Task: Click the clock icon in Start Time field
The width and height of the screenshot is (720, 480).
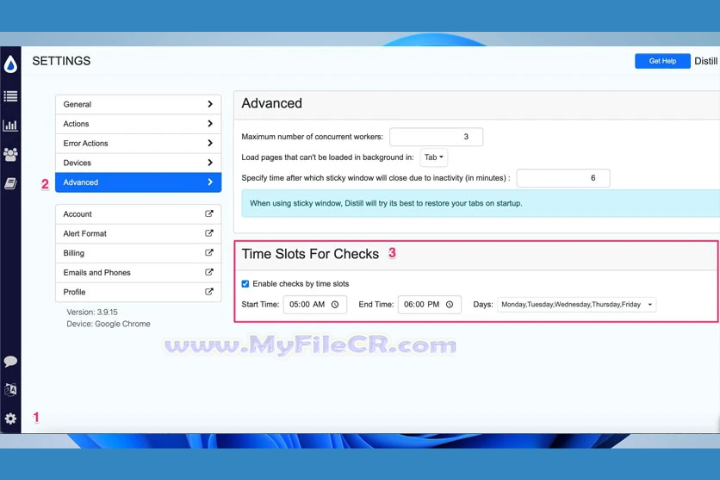Action: pyautogui.click(x=335, y=304)
